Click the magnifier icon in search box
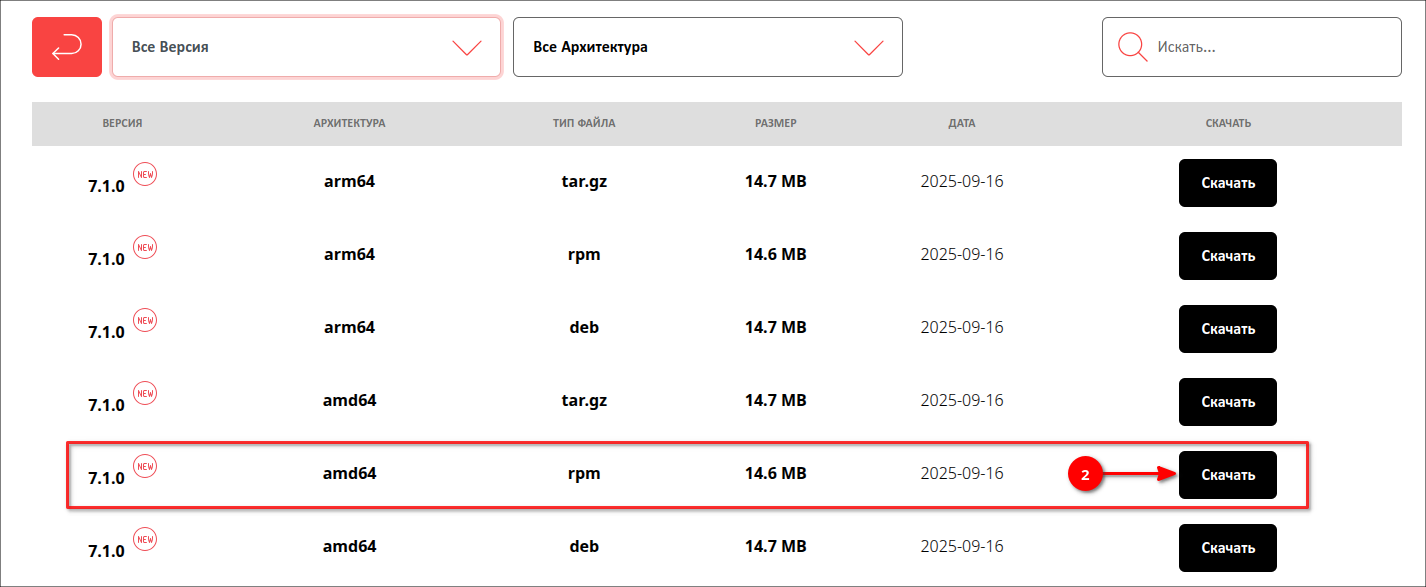The width and height of the screenshot is (1426, 587). [1132, 47]
